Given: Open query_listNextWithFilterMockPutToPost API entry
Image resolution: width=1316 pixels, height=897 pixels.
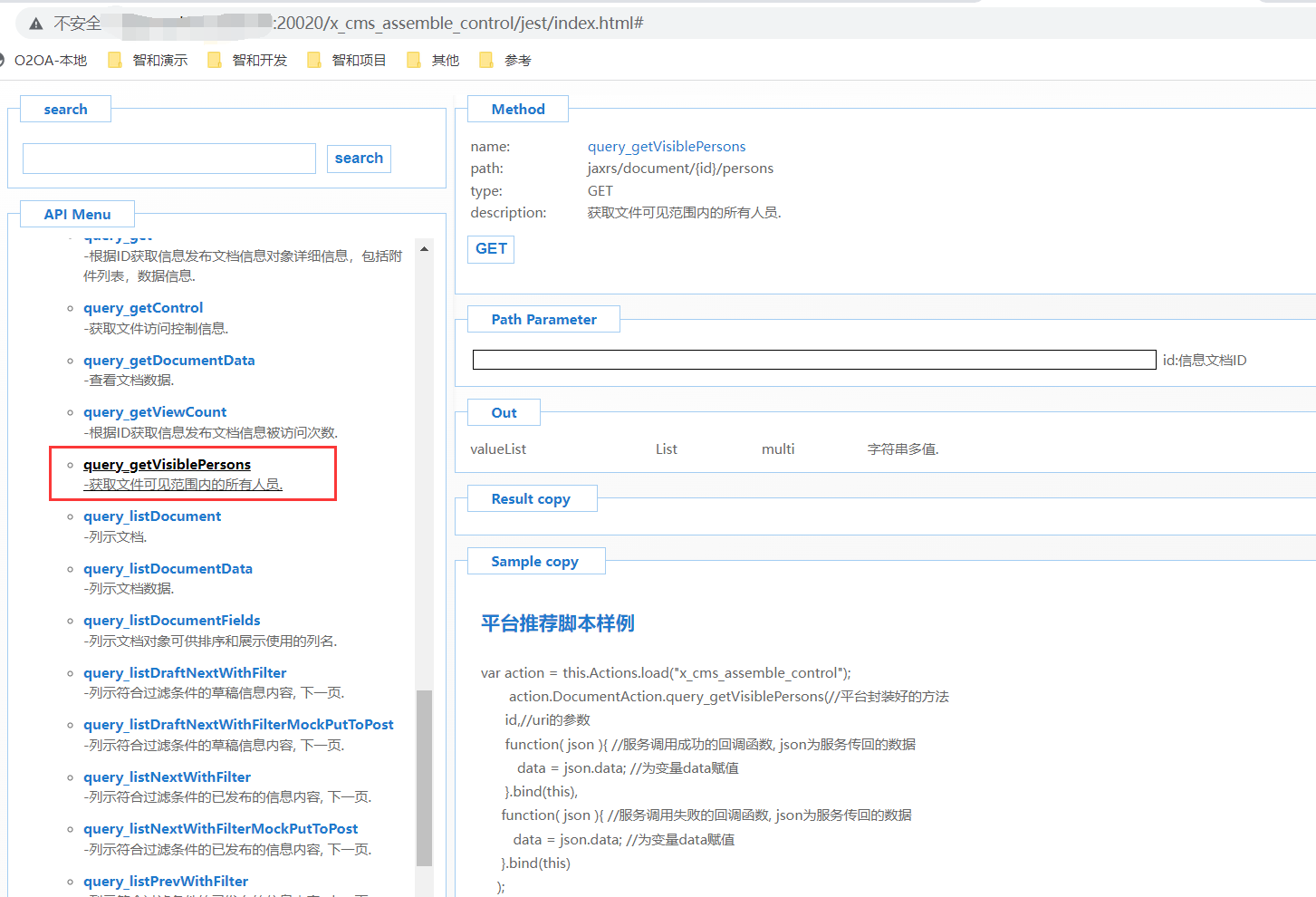Looking at the screenshot, I should click(x=221, y=829).
